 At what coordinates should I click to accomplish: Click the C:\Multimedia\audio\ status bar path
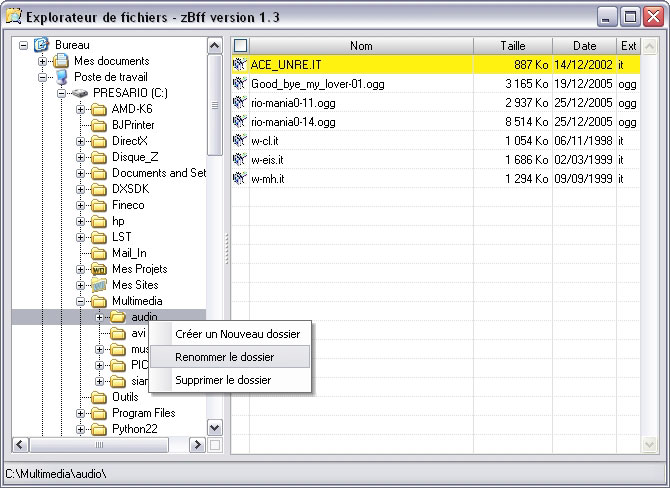pyautogui.click(x=56, y=473)
